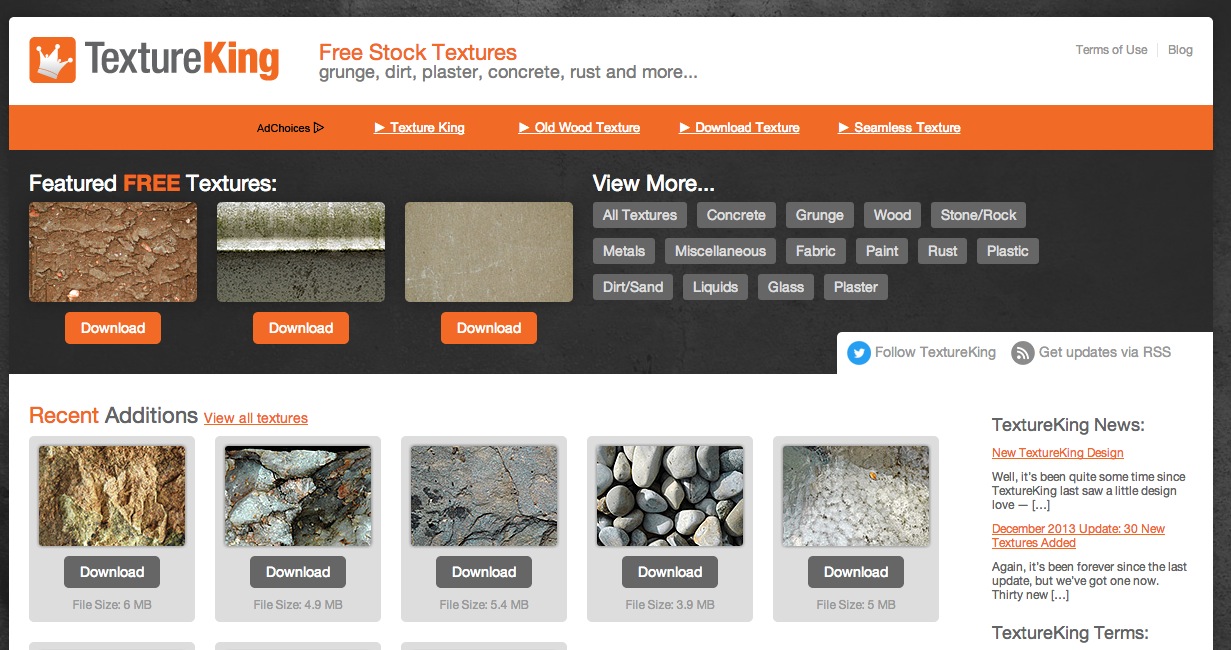Screen dimensions: 1231x650
Task: Click the Twitter bird icon
Action: pyautogui.click(x=859, y=352)
